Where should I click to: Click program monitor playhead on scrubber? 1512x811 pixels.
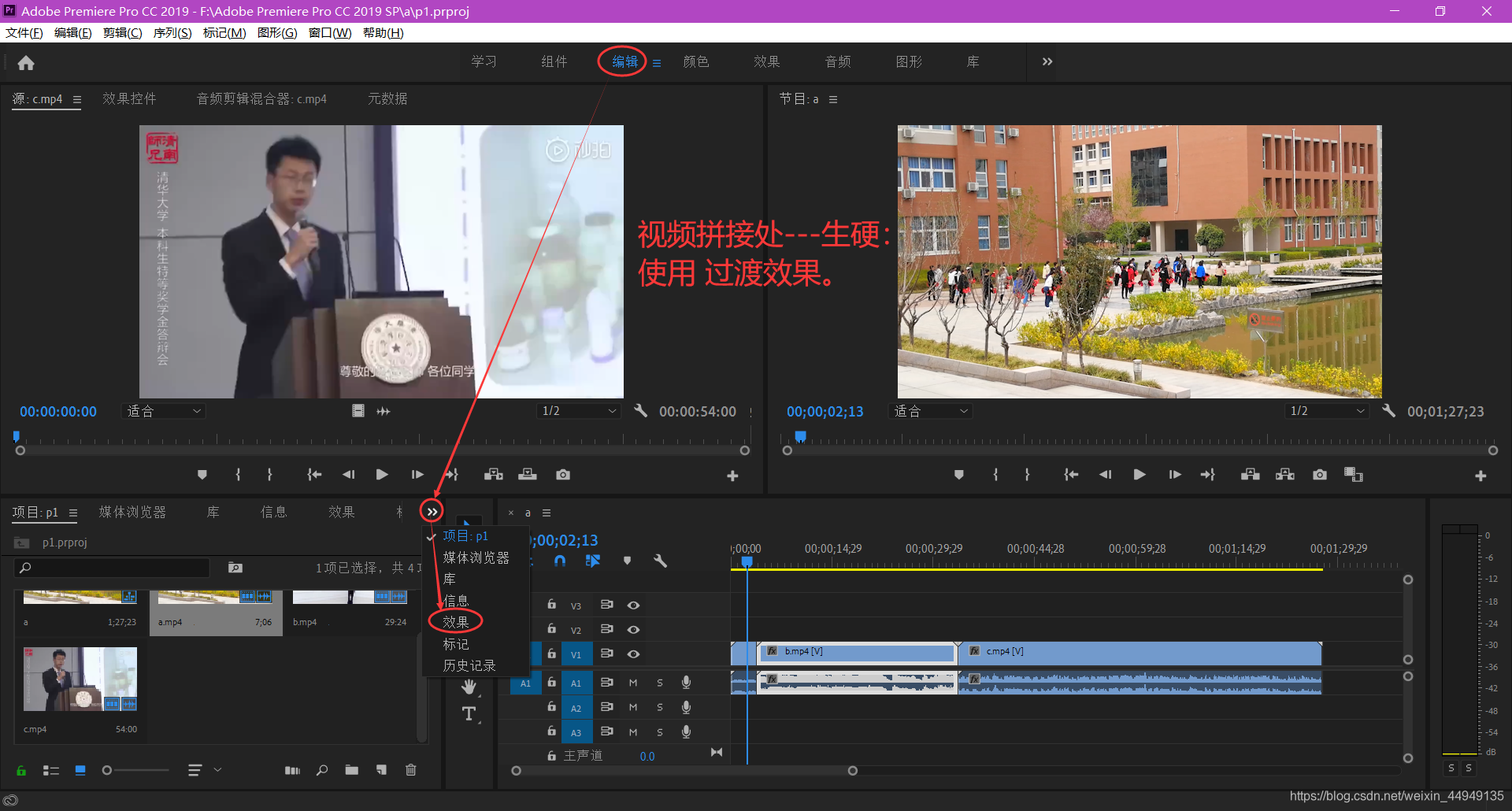point(800,436)
